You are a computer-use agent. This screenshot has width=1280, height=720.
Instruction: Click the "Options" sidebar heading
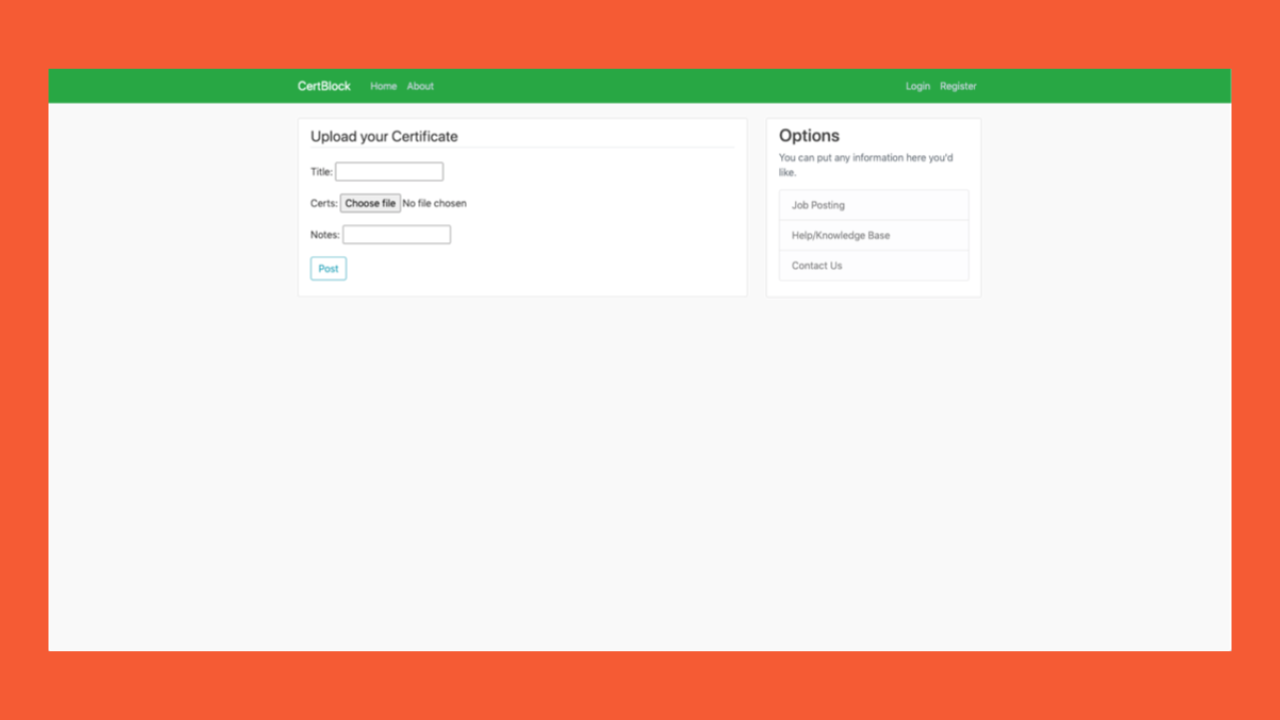coord(809,136)
